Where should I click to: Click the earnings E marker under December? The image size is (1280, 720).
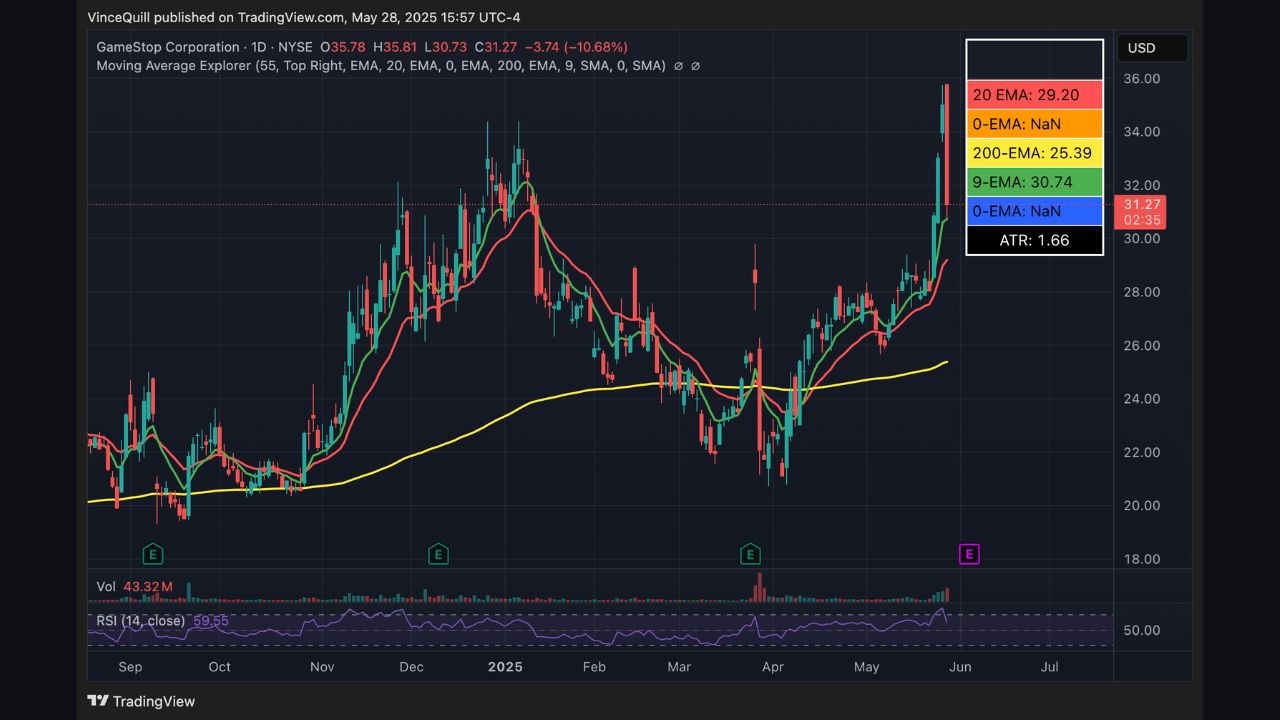click(x=437, y=554)
